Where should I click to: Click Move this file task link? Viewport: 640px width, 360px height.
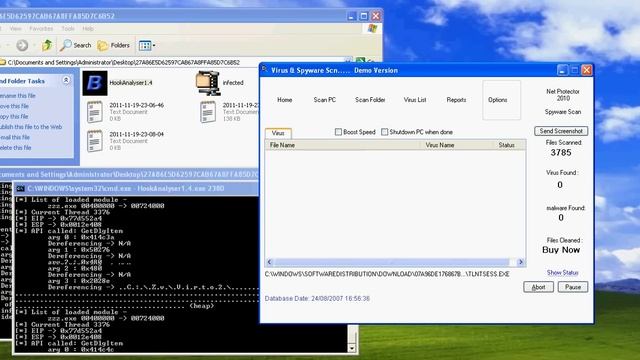tap(14, 106)
